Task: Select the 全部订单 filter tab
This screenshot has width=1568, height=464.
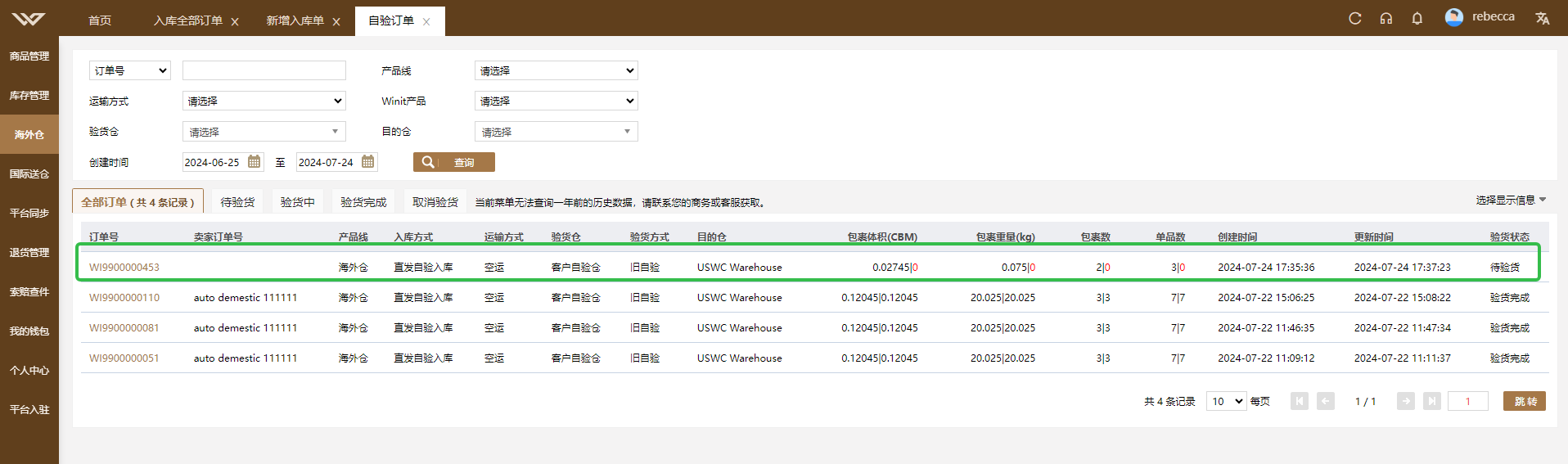Action: [x=137, y=201]
